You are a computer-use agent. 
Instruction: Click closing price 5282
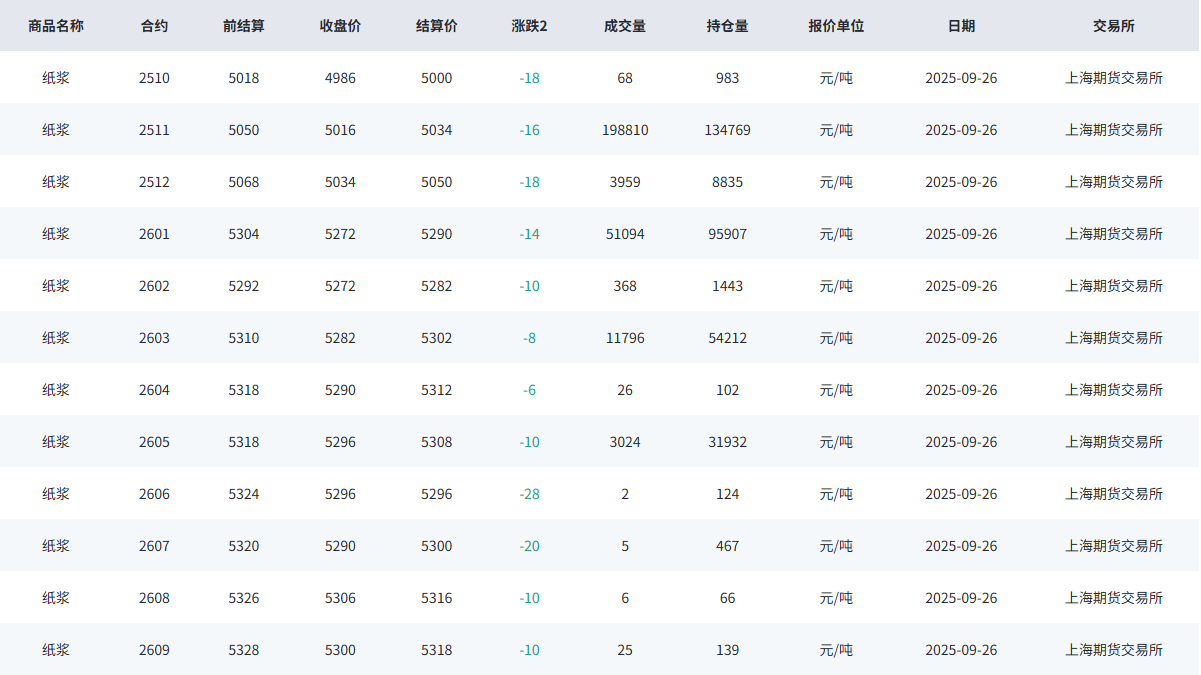pos(340,338)
